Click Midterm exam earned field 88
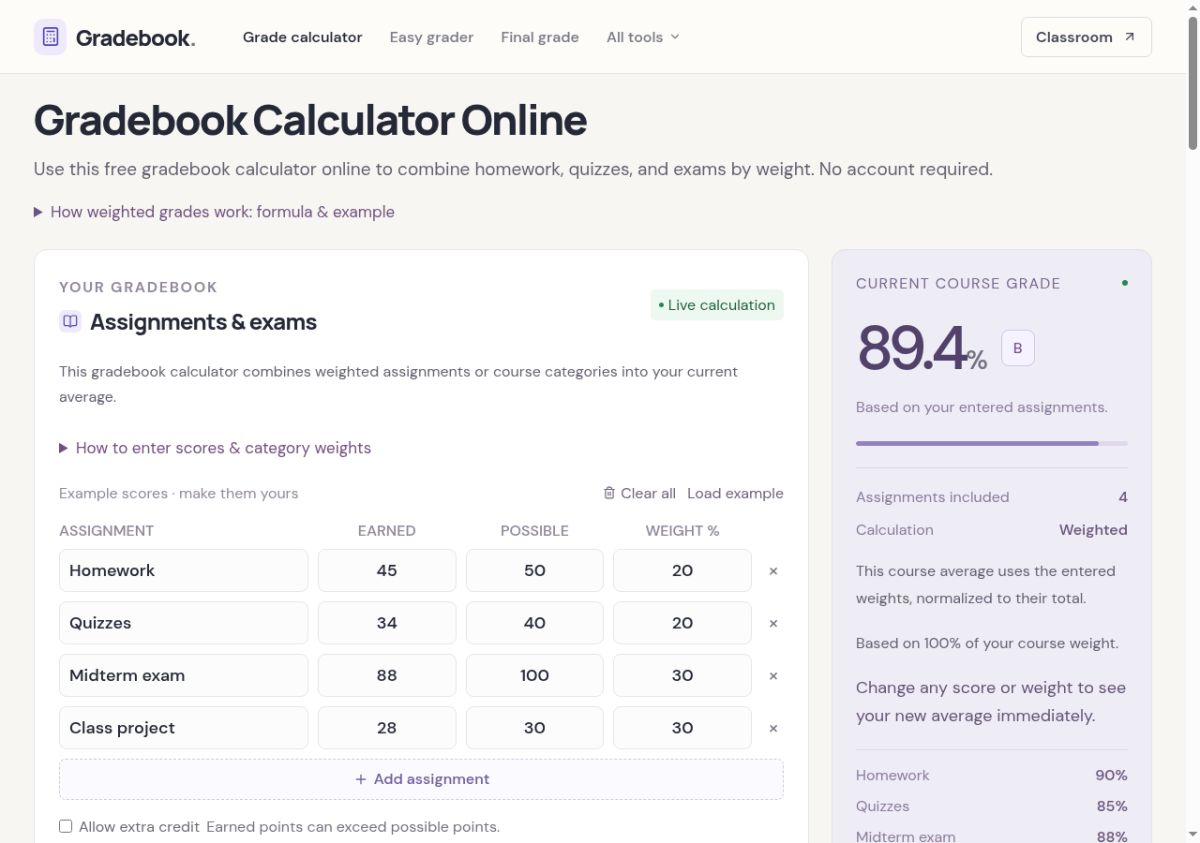 (387, 676)
